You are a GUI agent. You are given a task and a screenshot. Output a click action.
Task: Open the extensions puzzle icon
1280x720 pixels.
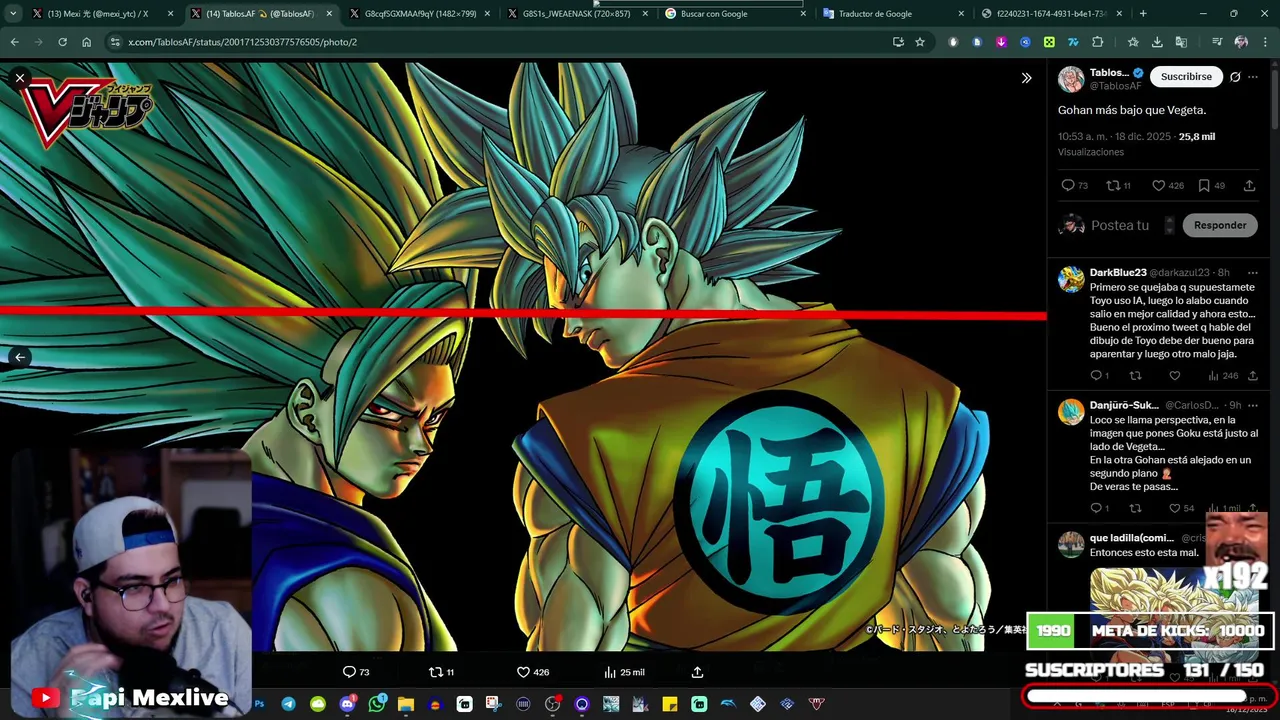pyautogui.click(x=1097, y=42)
